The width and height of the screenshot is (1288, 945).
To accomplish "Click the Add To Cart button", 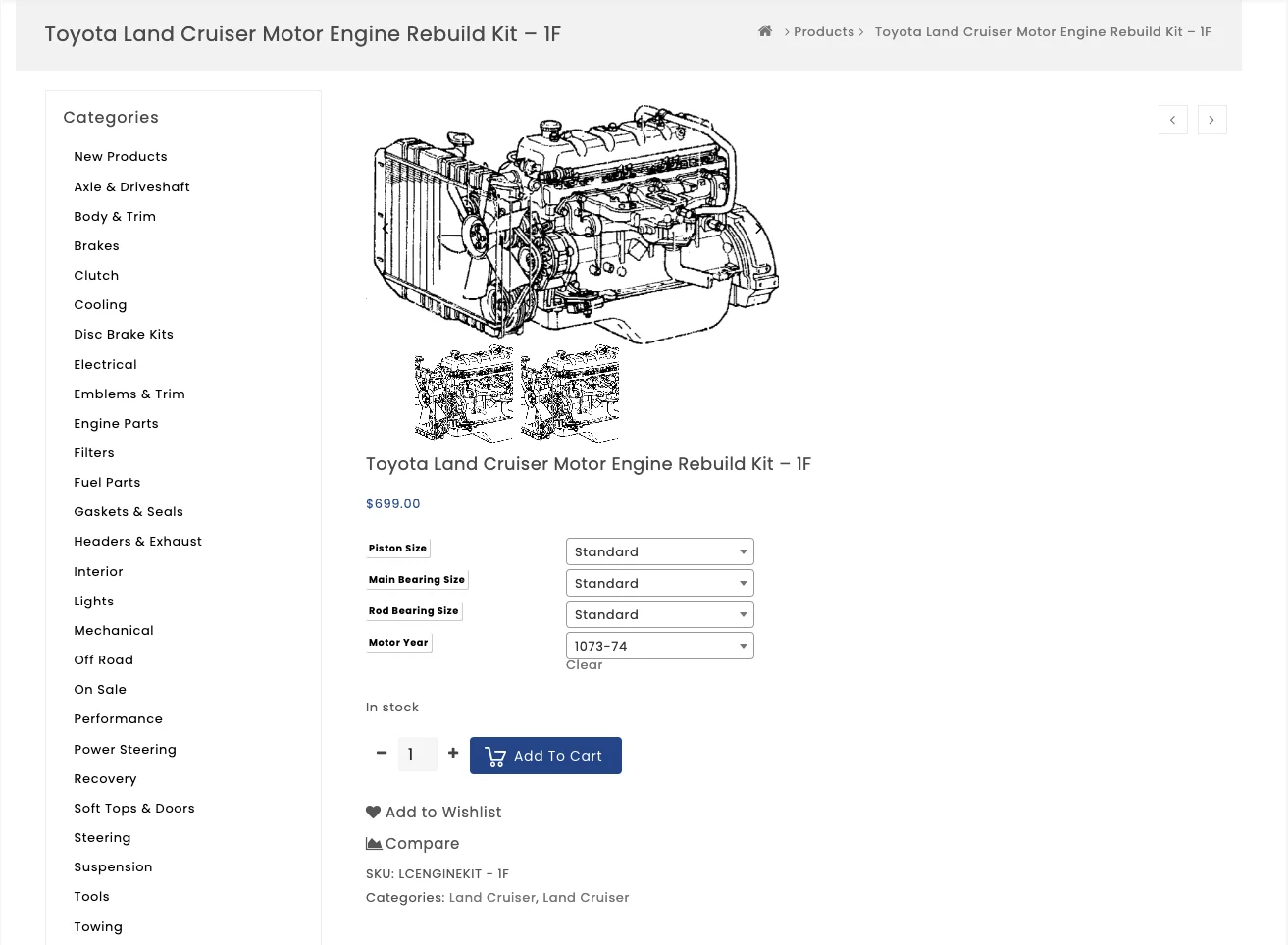I will pyautogui.click(x=545, y=756).
